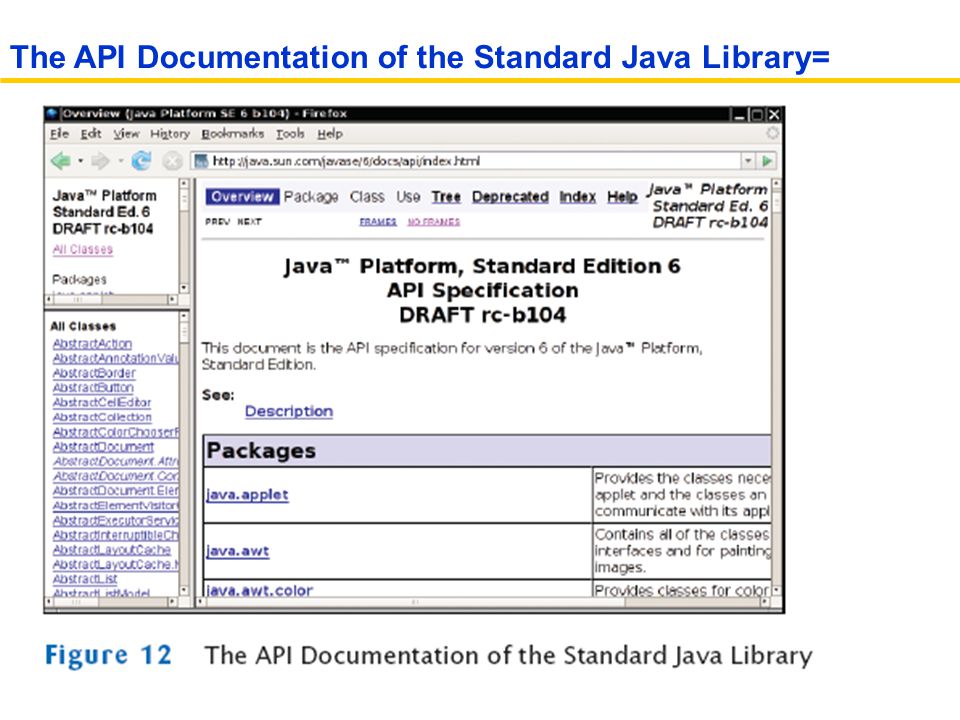Open the All Classes link in the top-left frame

click(x=83, y=249)
